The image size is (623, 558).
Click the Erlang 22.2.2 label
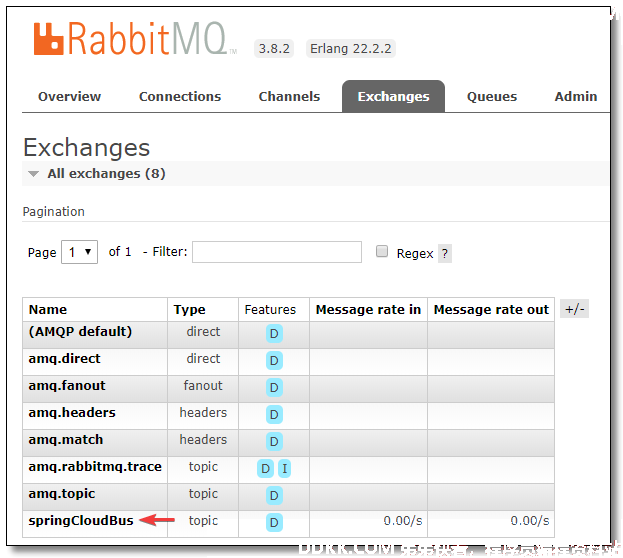(350, 48)
